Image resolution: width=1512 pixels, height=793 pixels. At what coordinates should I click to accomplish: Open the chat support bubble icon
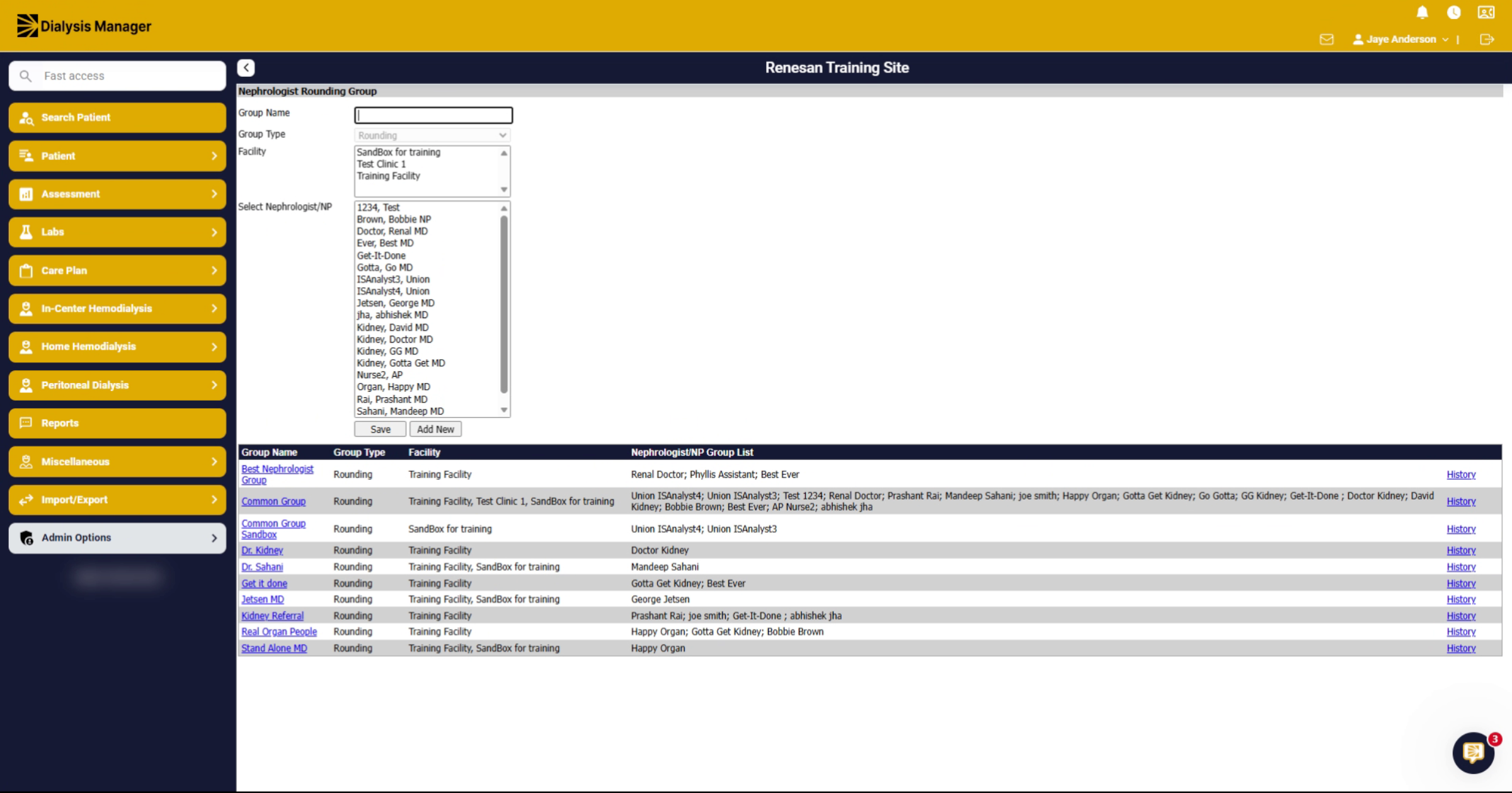1474,752
